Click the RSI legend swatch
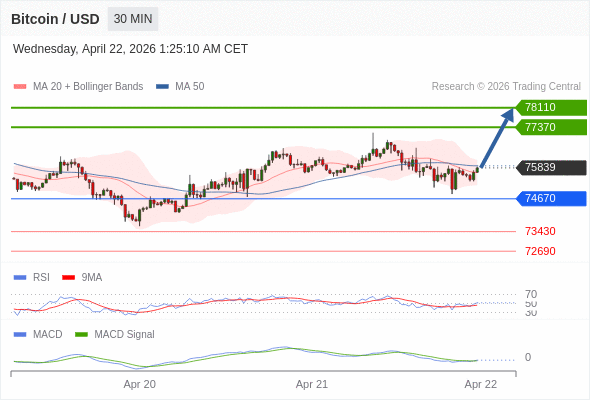The height and width of the screenshot is (400, 590). pos(20,278)
